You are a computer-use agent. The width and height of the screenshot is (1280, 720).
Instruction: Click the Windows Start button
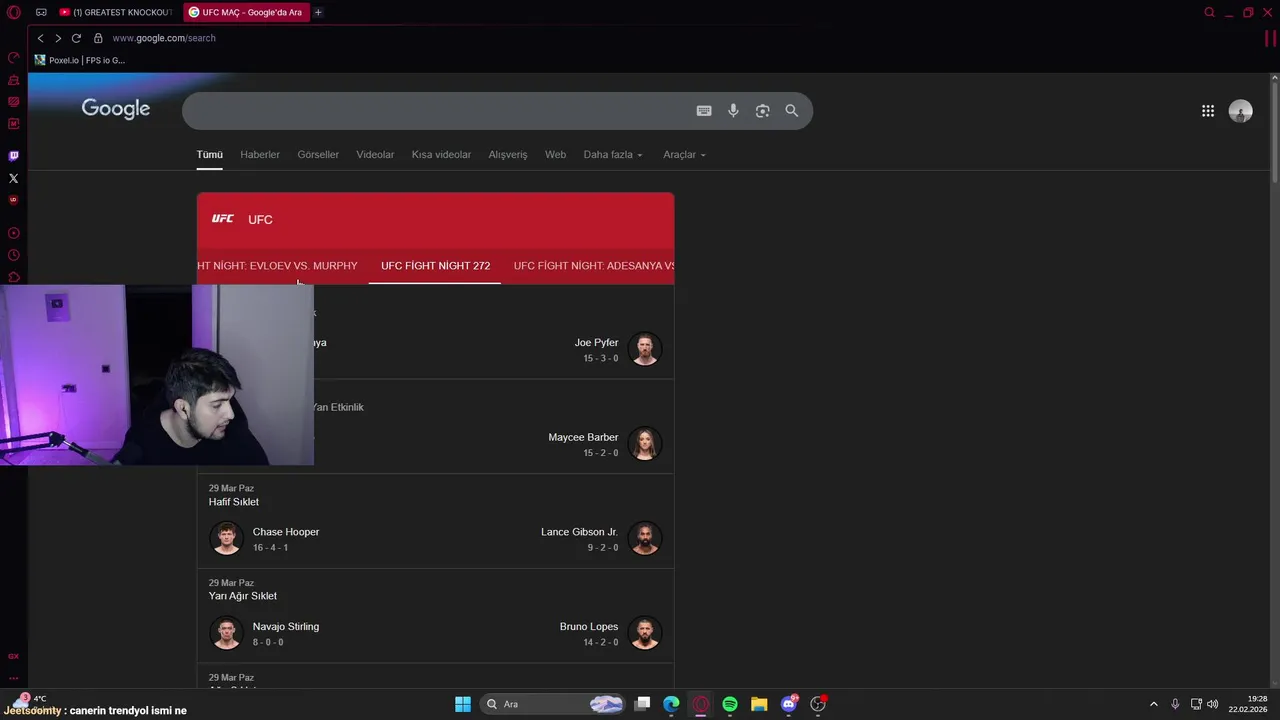[x=463, y=704]
